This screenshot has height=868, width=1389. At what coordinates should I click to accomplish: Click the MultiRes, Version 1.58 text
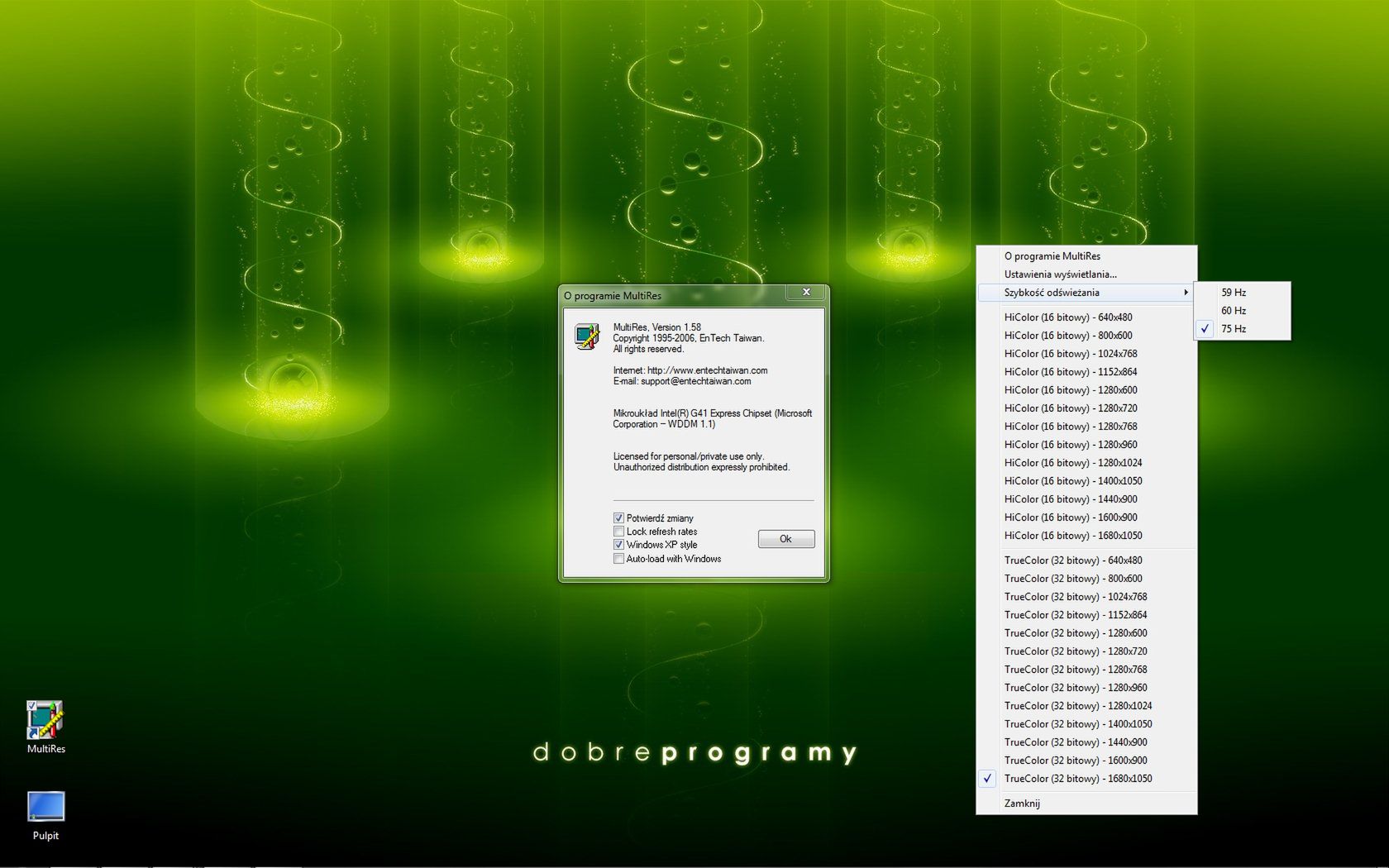pos(656,327)
